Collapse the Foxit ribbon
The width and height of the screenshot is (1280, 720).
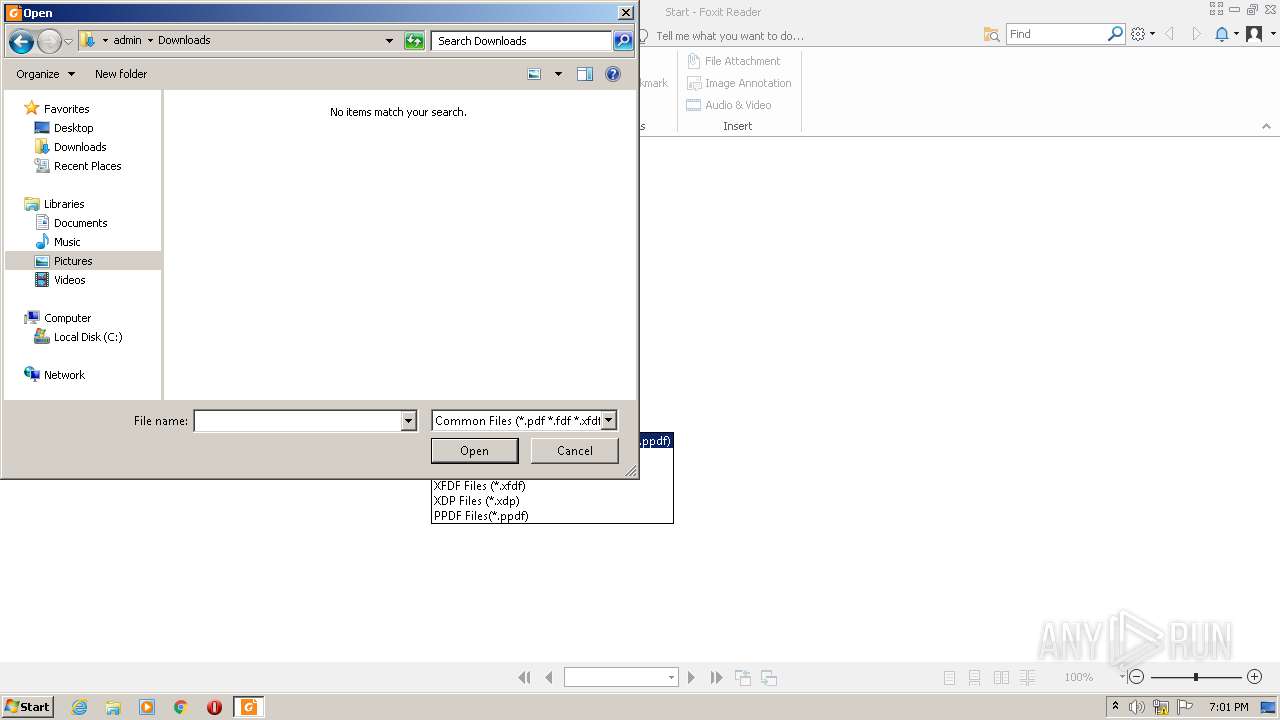pyautogui.click(x=1266, y=127)
